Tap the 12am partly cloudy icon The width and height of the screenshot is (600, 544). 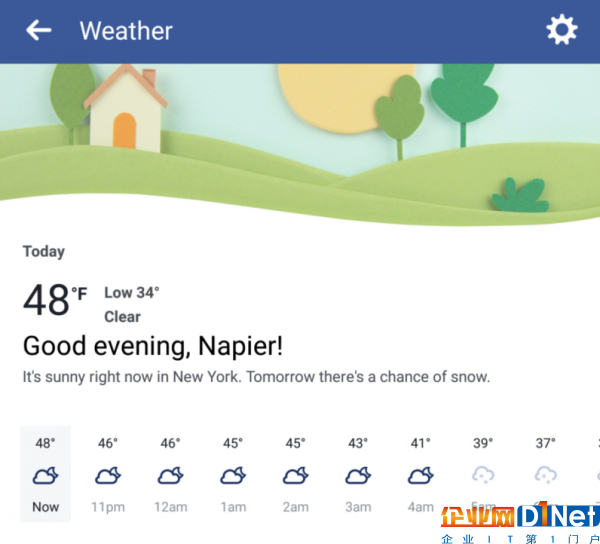click(170, 476)
